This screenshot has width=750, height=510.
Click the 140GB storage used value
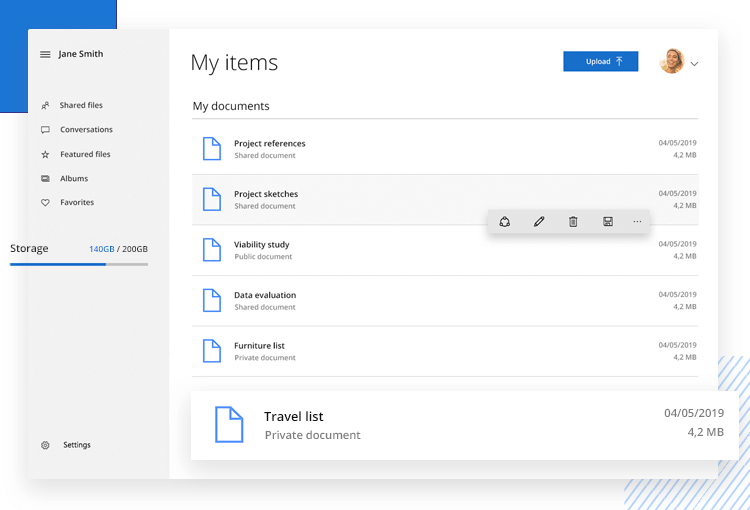pyautogui.click(x=102, y=249)
